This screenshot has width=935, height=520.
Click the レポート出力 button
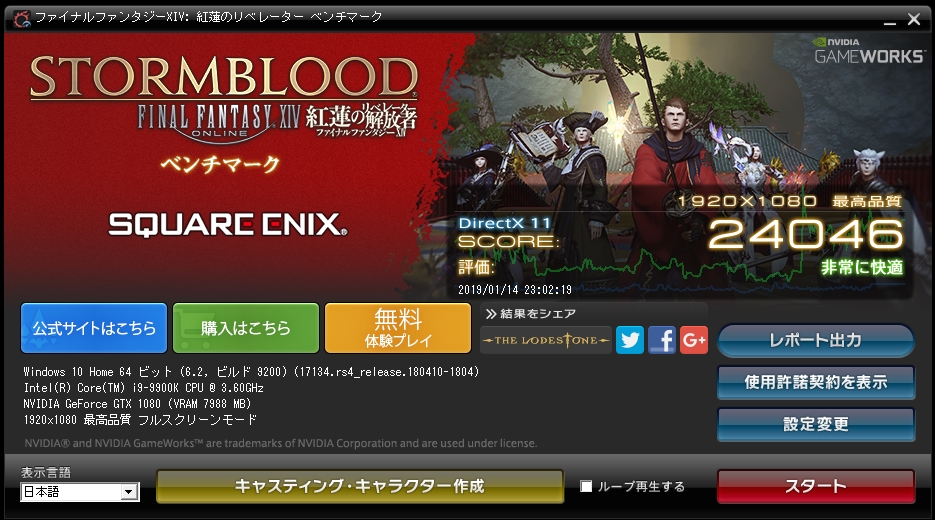click(815, 341)
